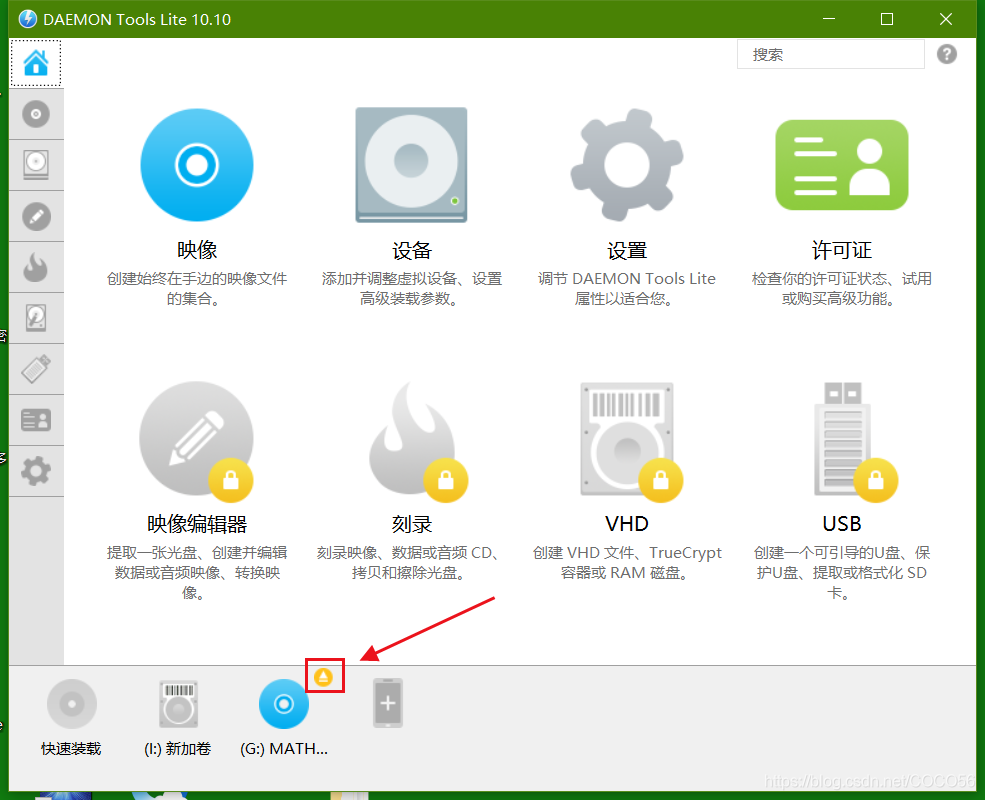Screen dimensions: 985x800
Task: Close the DAEMON Tools Lite window
Action: point(945,19)
